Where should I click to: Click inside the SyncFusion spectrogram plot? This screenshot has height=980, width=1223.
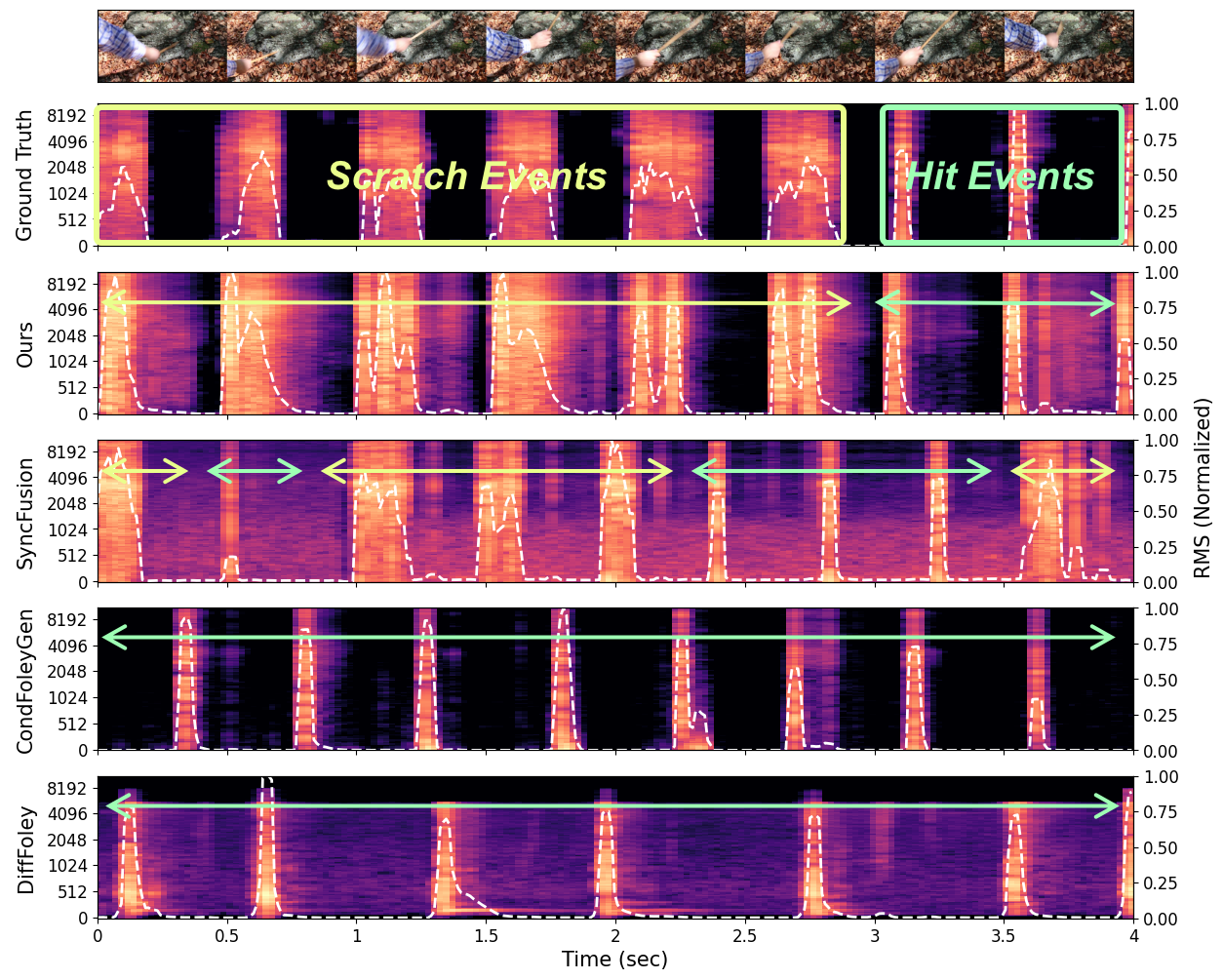(x=615, y=511)
